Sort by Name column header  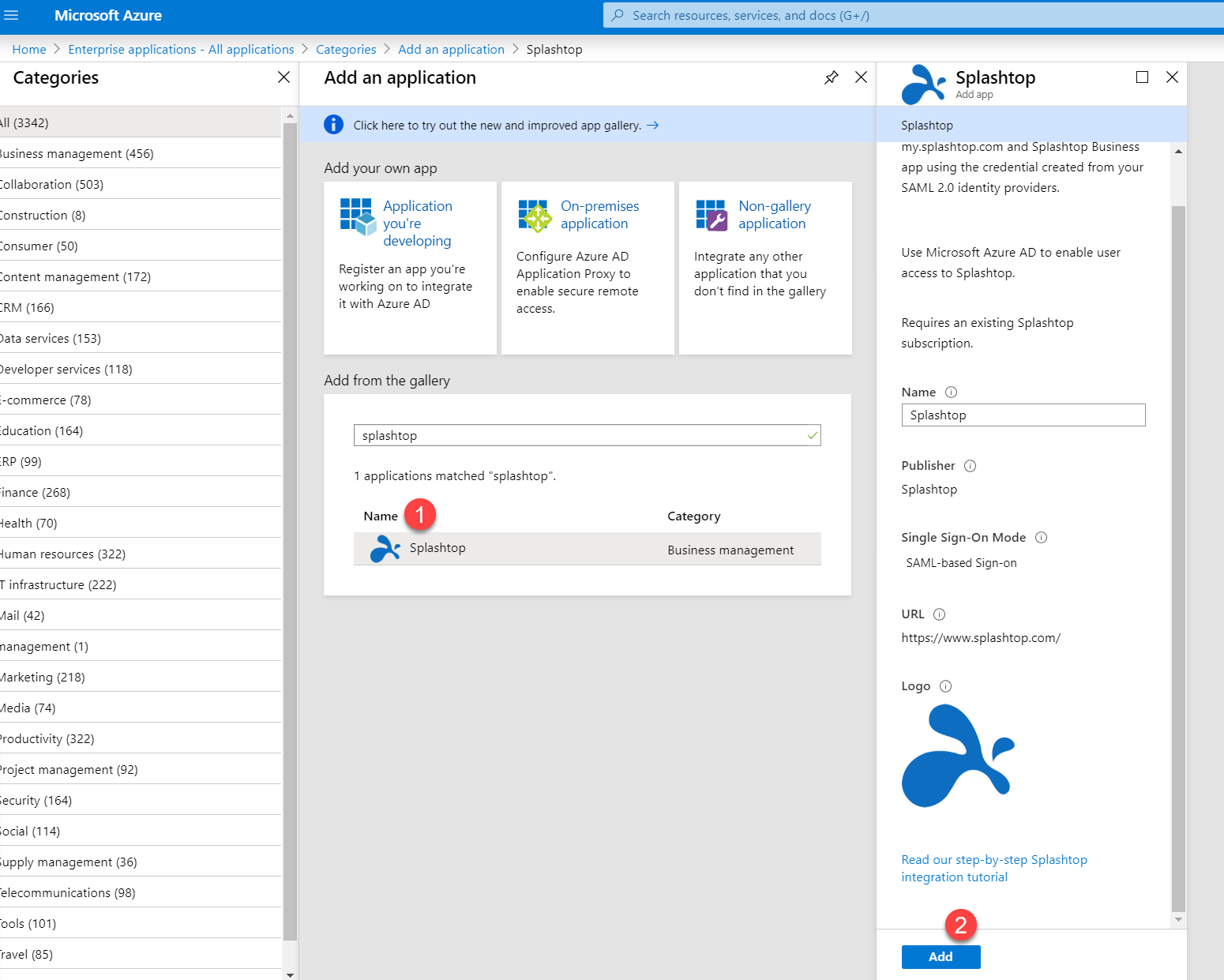click(381, 516)
